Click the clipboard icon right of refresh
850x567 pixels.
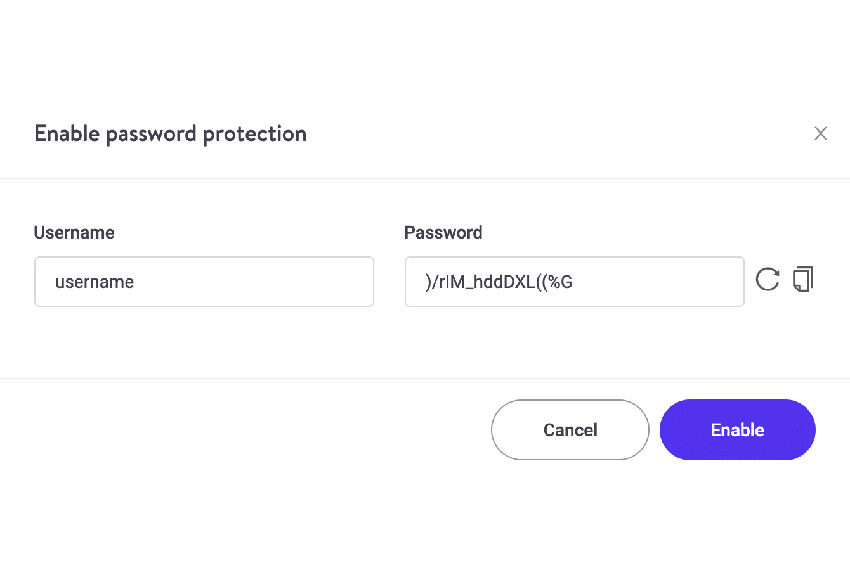coord(803,280)
